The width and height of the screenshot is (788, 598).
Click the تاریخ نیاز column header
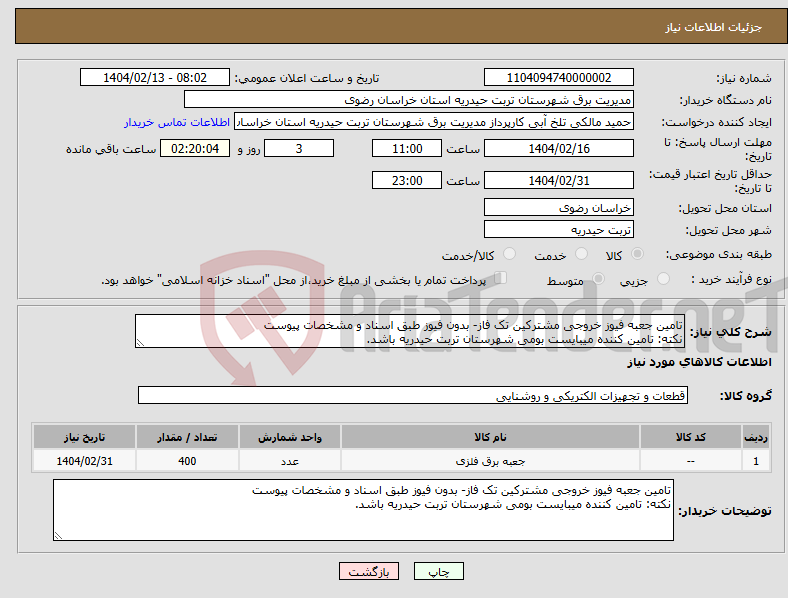coord(84,437)
